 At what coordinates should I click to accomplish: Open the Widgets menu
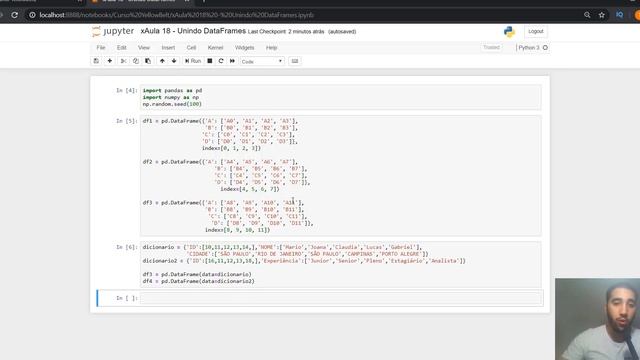(244, 48)
